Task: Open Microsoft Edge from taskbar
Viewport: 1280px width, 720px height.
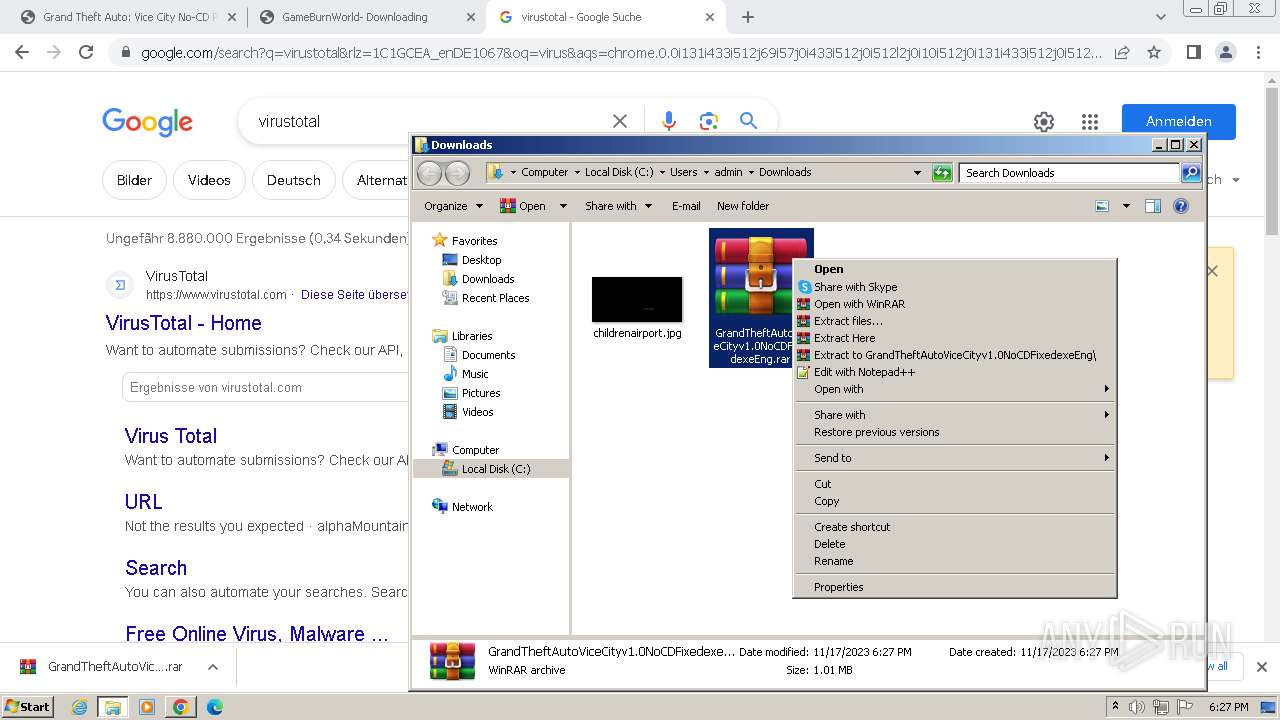Action: point(214,707)
